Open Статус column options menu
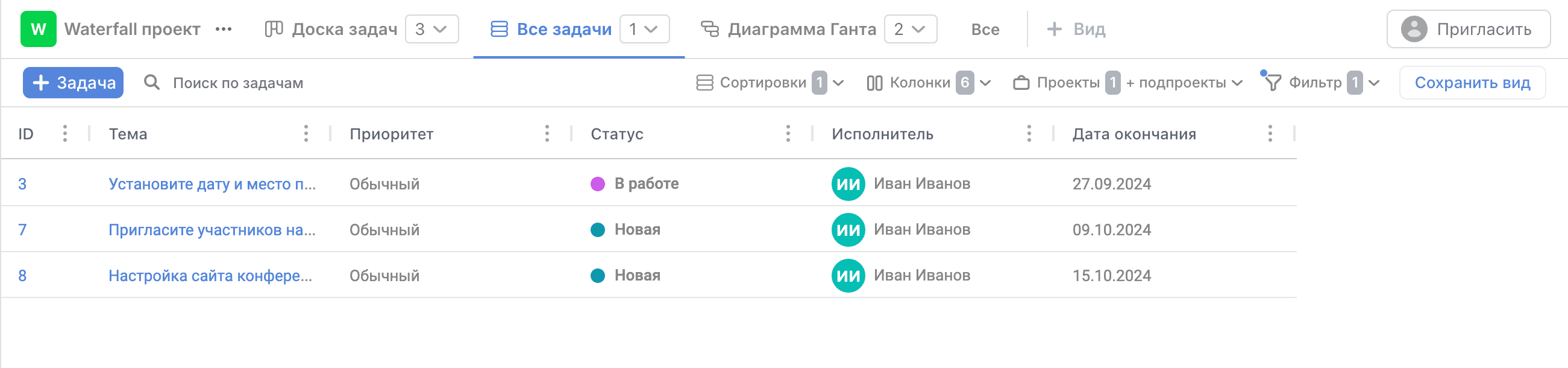The width and height of the screenshot is (1568, 368). (x=788, y=133)
